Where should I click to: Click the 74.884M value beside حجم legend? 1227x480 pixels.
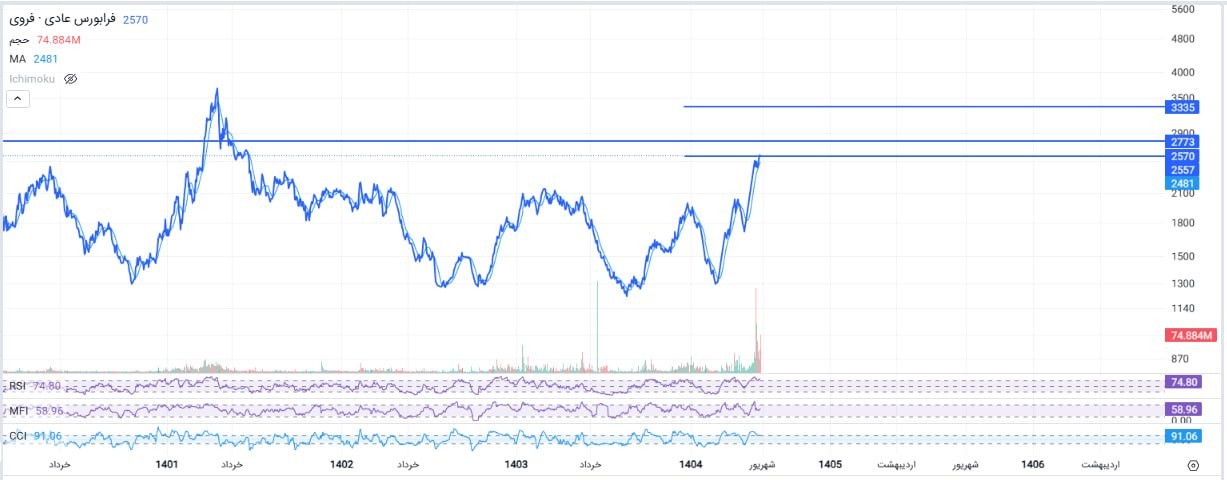pyautogui.click(x=58, y=40)
